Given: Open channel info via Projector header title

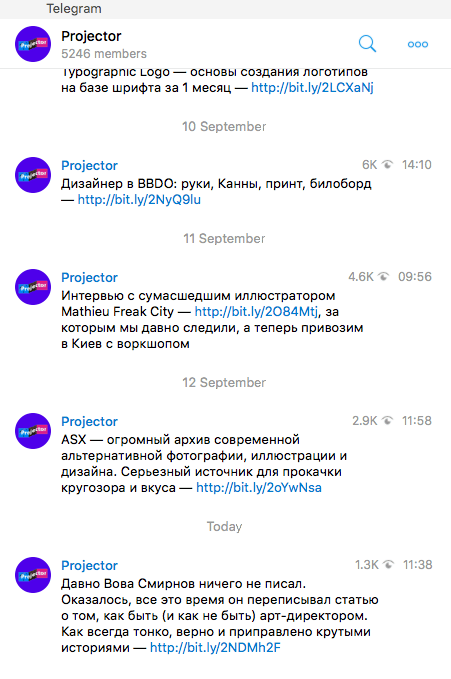Looking at the screenshot, I should tap(91, 36).
